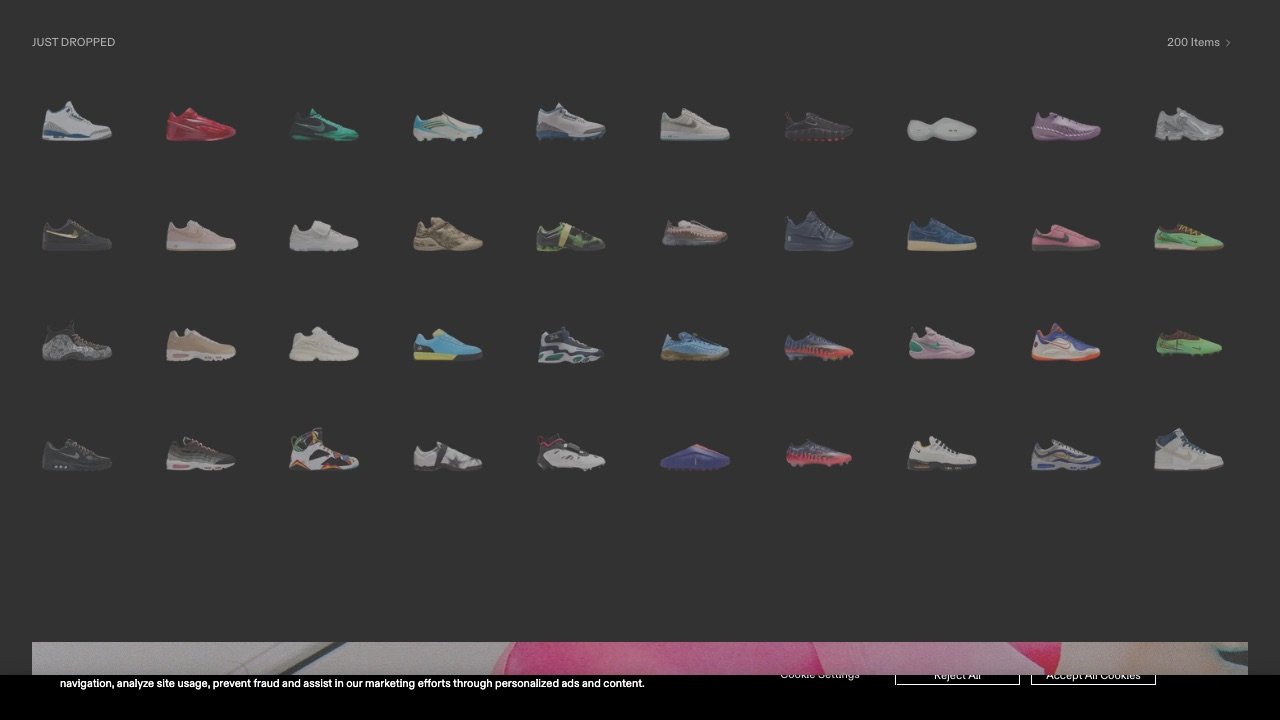Select the white and black runner, bottom row

(x=942, y=453)
